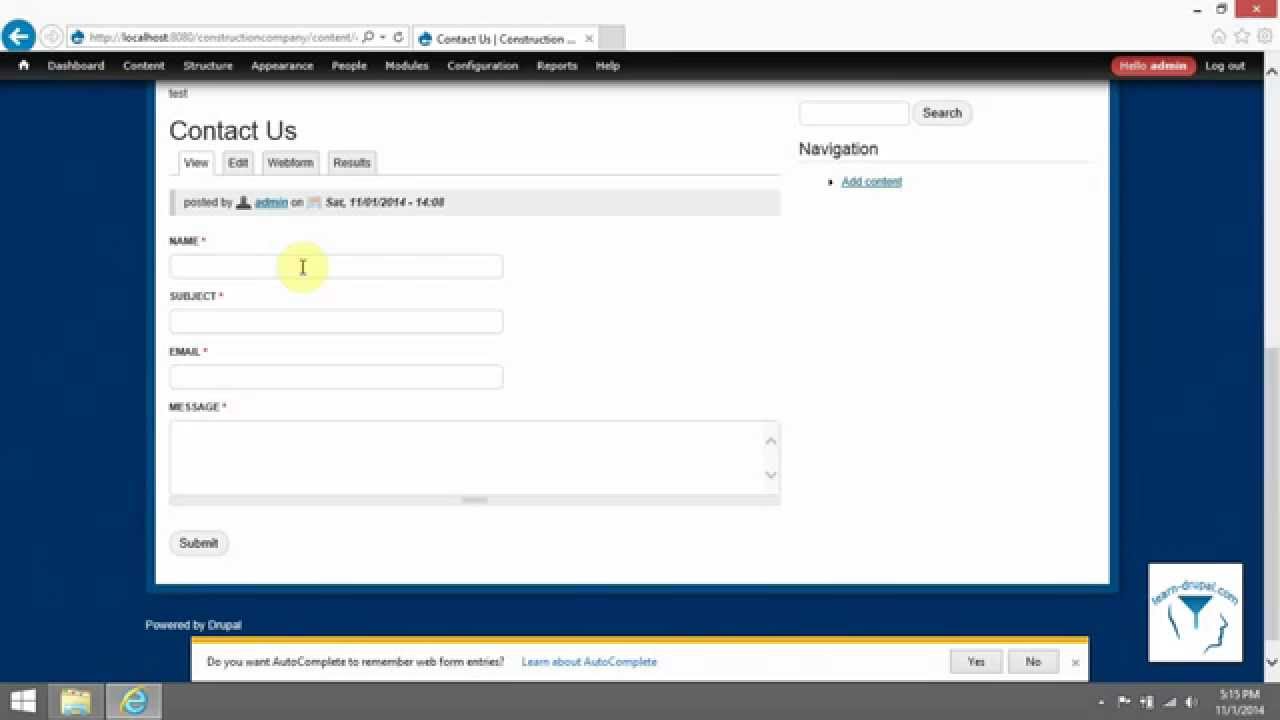The image size is (1280, 720).
Task: Focus the Email input field
Action: click(336, 377)
